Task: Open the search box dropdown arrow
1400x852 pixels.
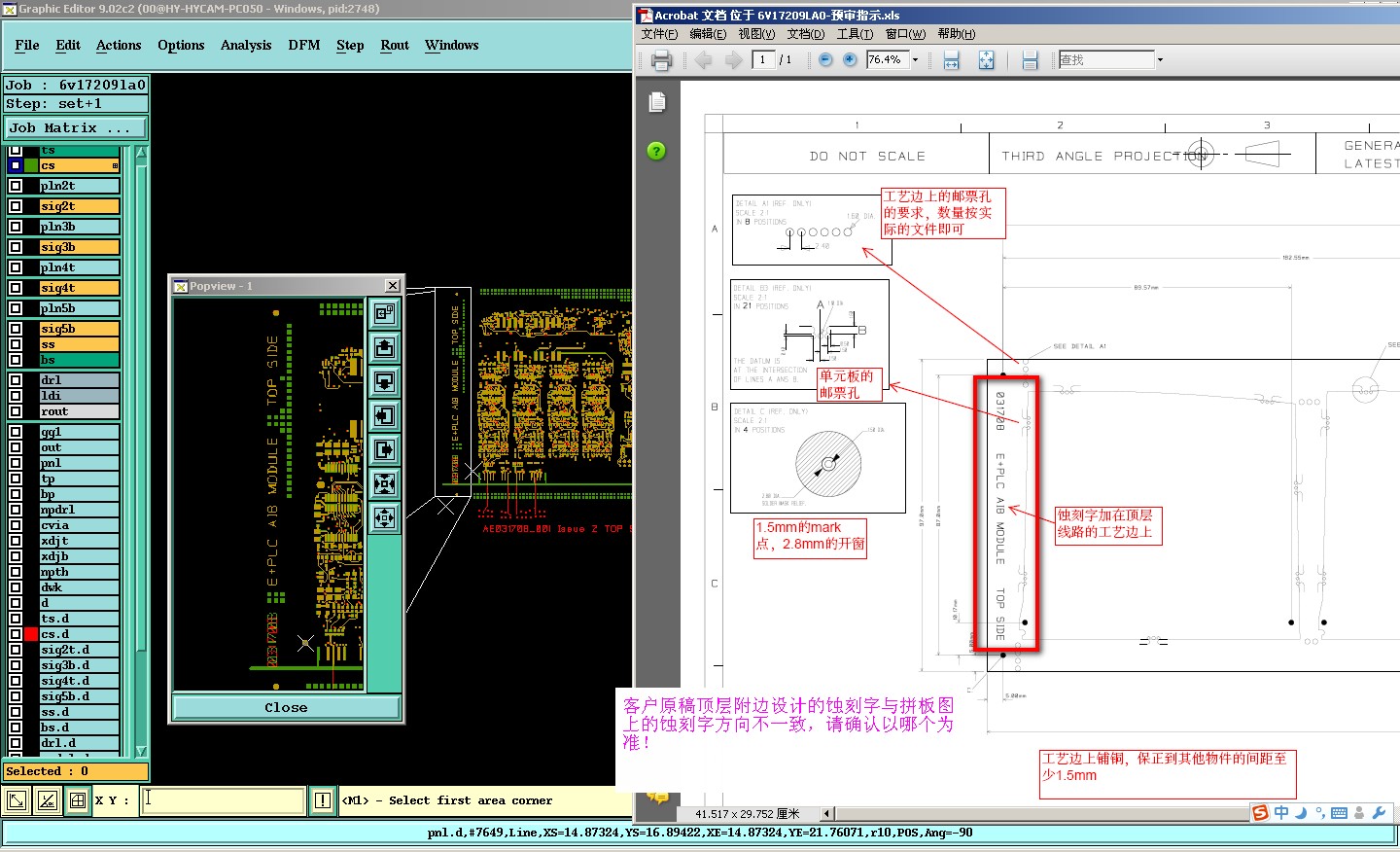Action: click(x=1160, y=60)
